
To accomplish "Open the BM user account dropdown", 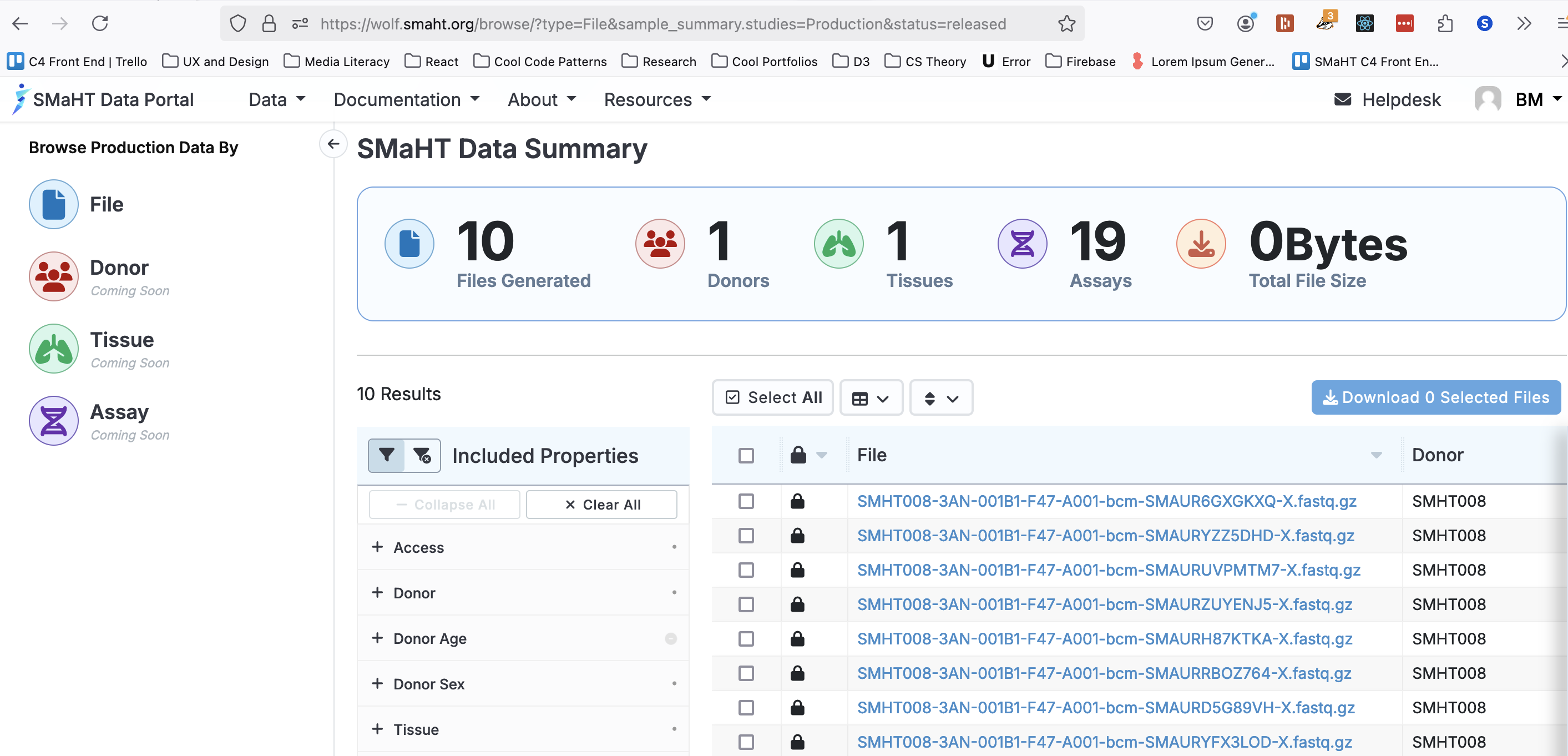I will click(1539, 99).
